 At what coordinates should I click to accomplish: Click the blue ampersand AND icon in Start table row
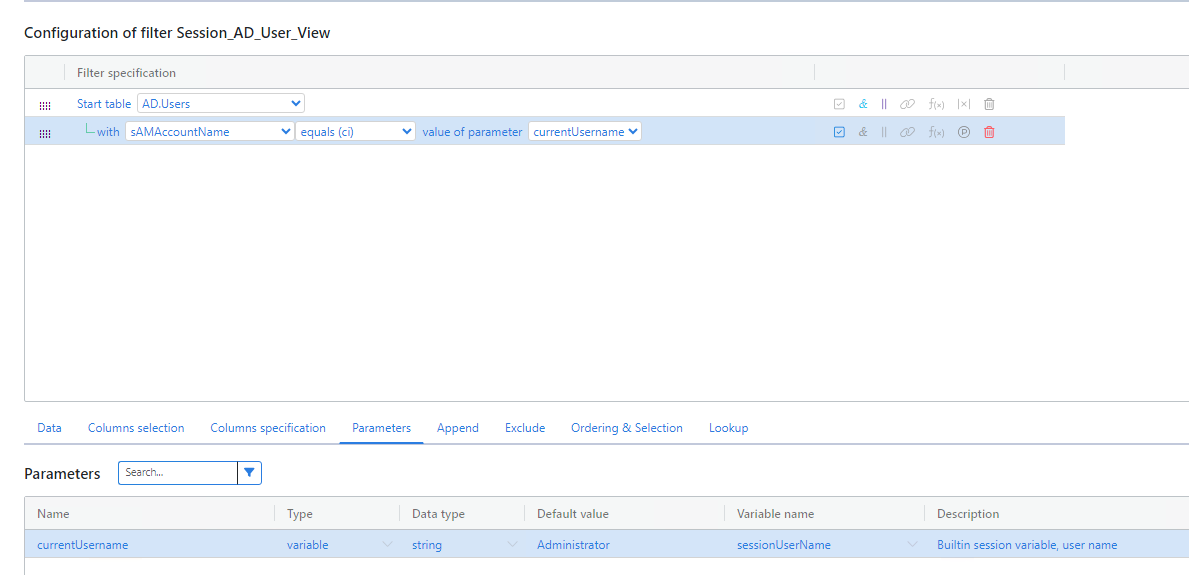point(863,104)
